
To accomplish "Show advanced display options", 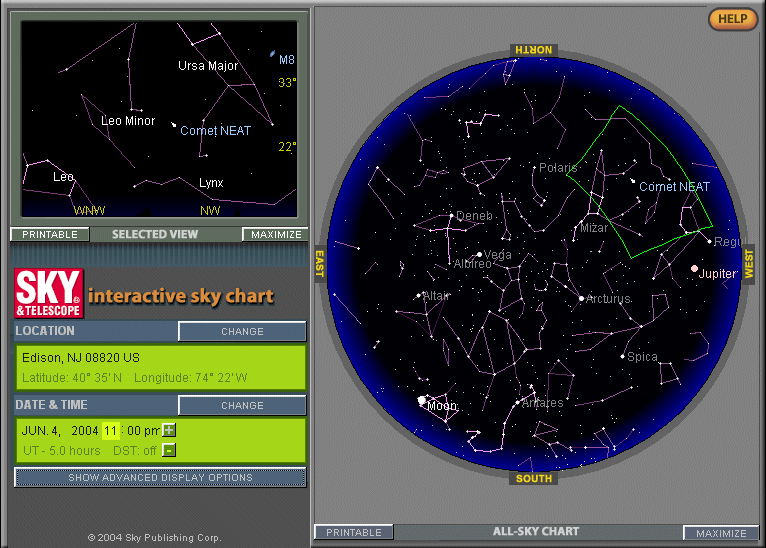I will click(160, 478).
